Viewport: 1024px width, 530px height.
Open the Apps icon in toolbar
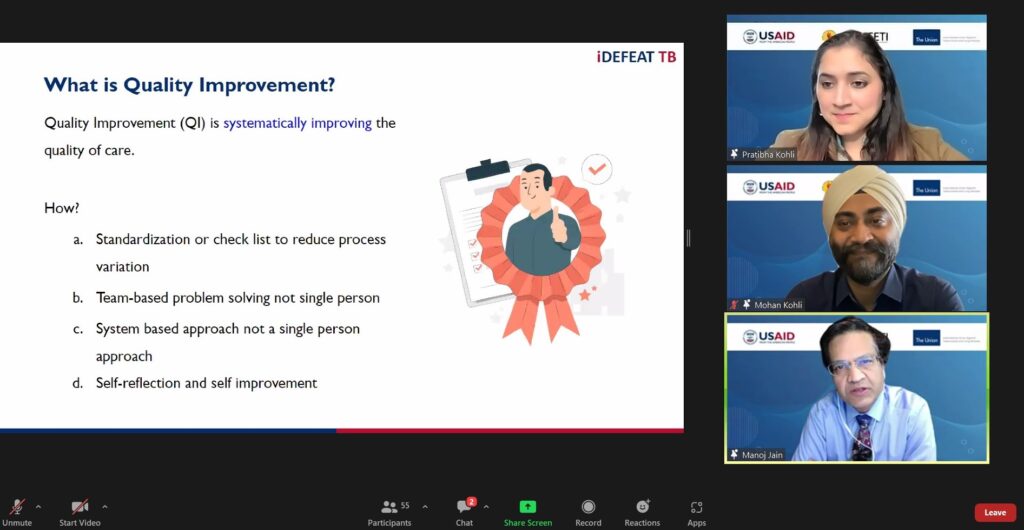(696, 507)
